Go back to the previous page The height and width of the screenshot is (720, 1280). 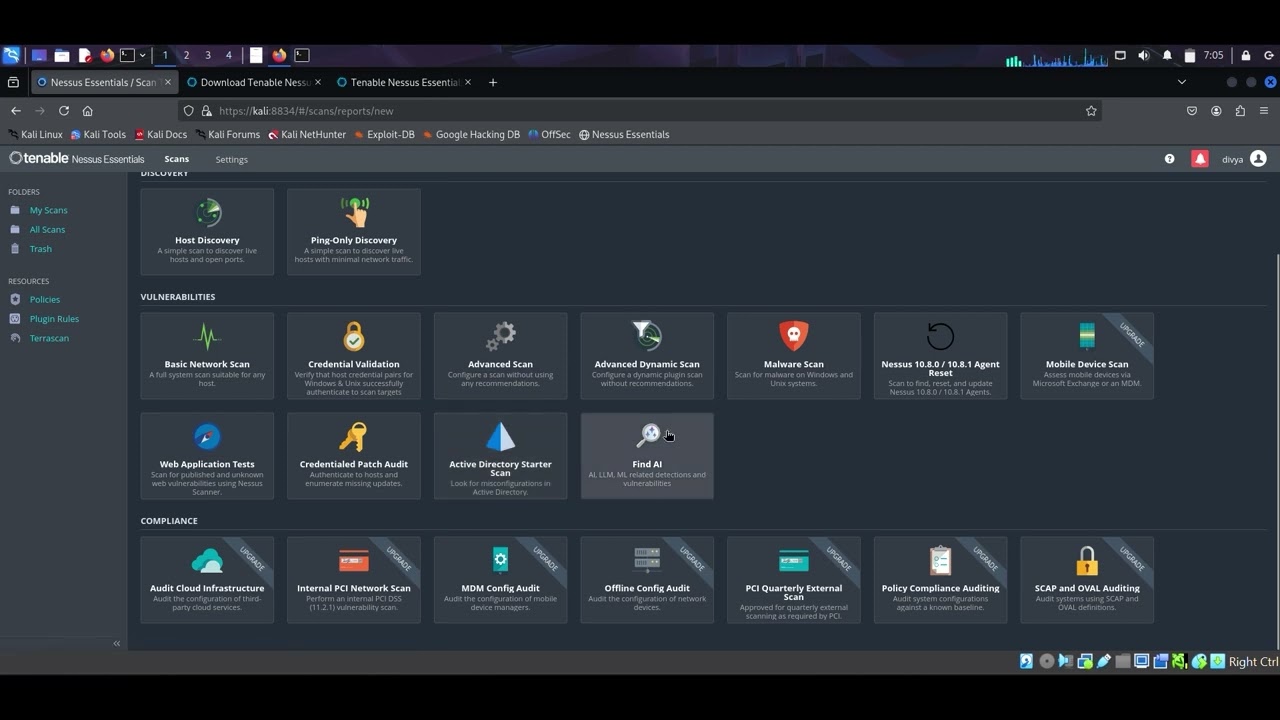point(16,111)
